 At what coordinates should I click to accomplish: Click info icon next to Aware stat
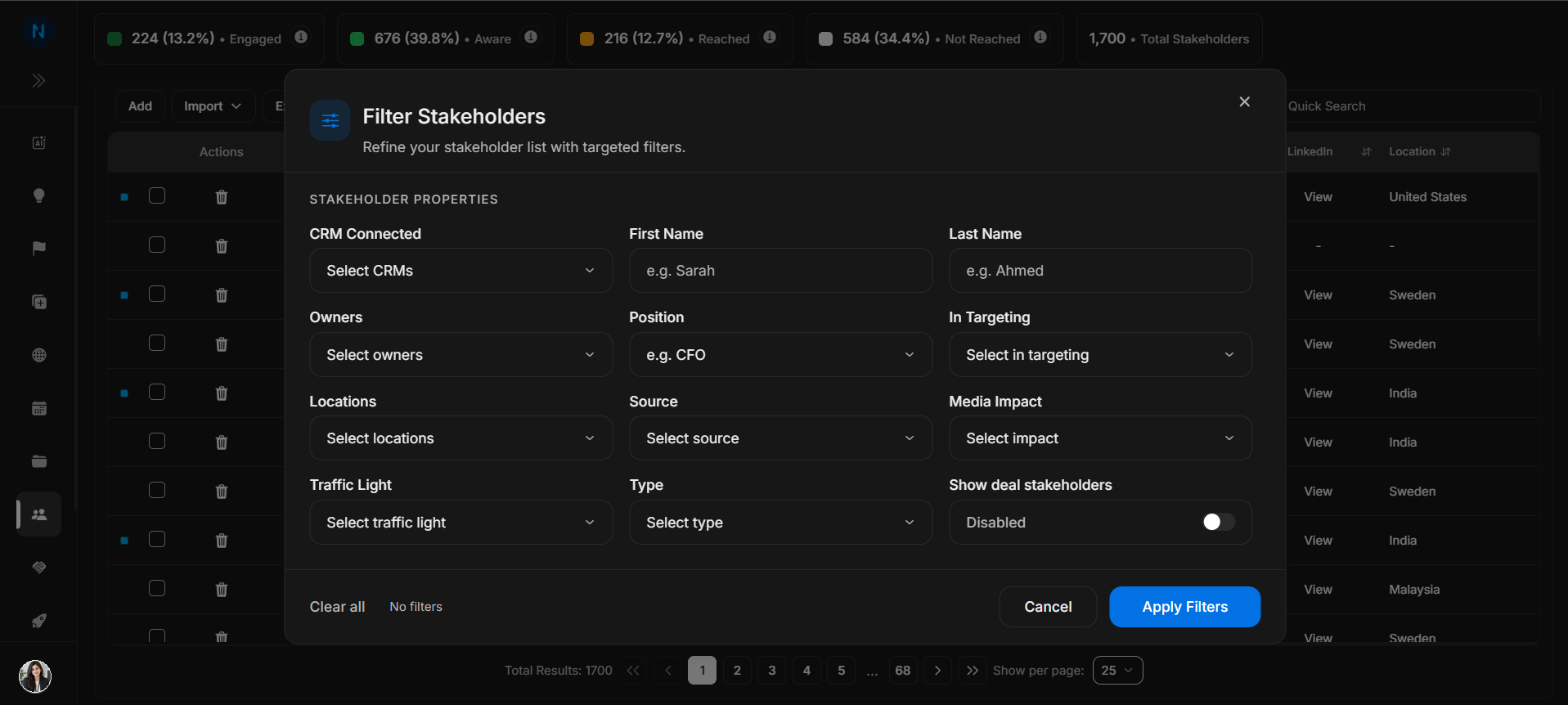[531, 37]
